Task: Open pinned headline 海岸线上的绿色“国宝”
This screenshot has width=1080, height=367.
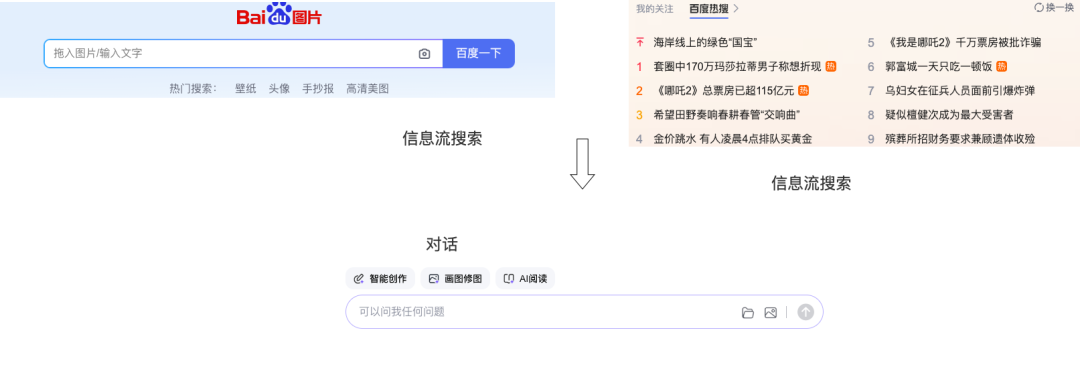Action: (705, 43)
